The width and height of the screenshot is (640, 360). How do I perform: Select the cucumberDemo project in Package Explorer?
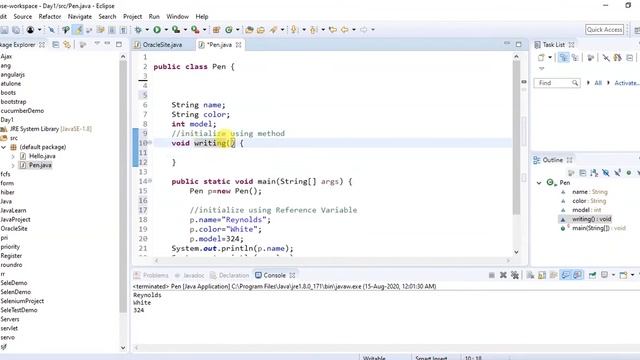pos(22,111)
